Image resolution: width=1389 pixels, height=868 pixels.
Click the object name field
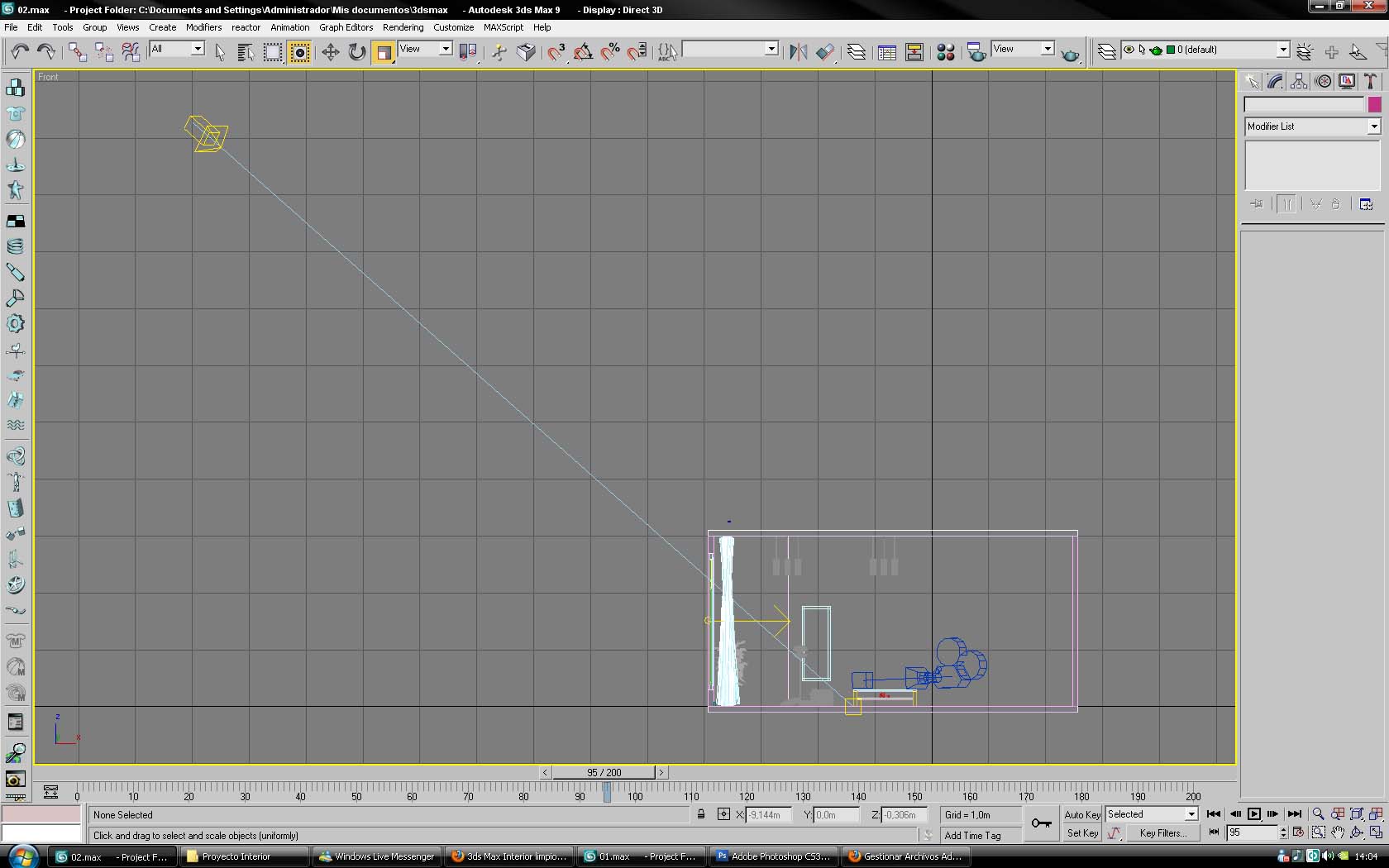[1304, 105]
